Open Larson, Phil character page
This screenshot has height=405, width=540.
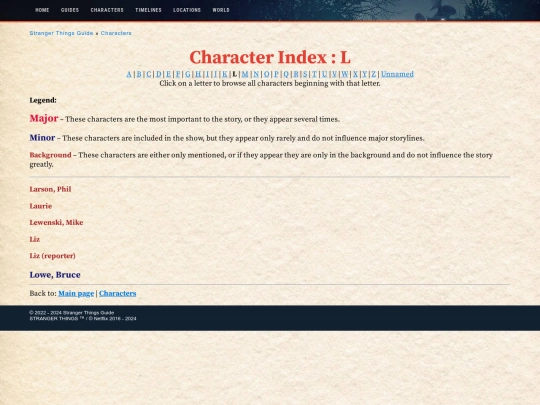50,189
